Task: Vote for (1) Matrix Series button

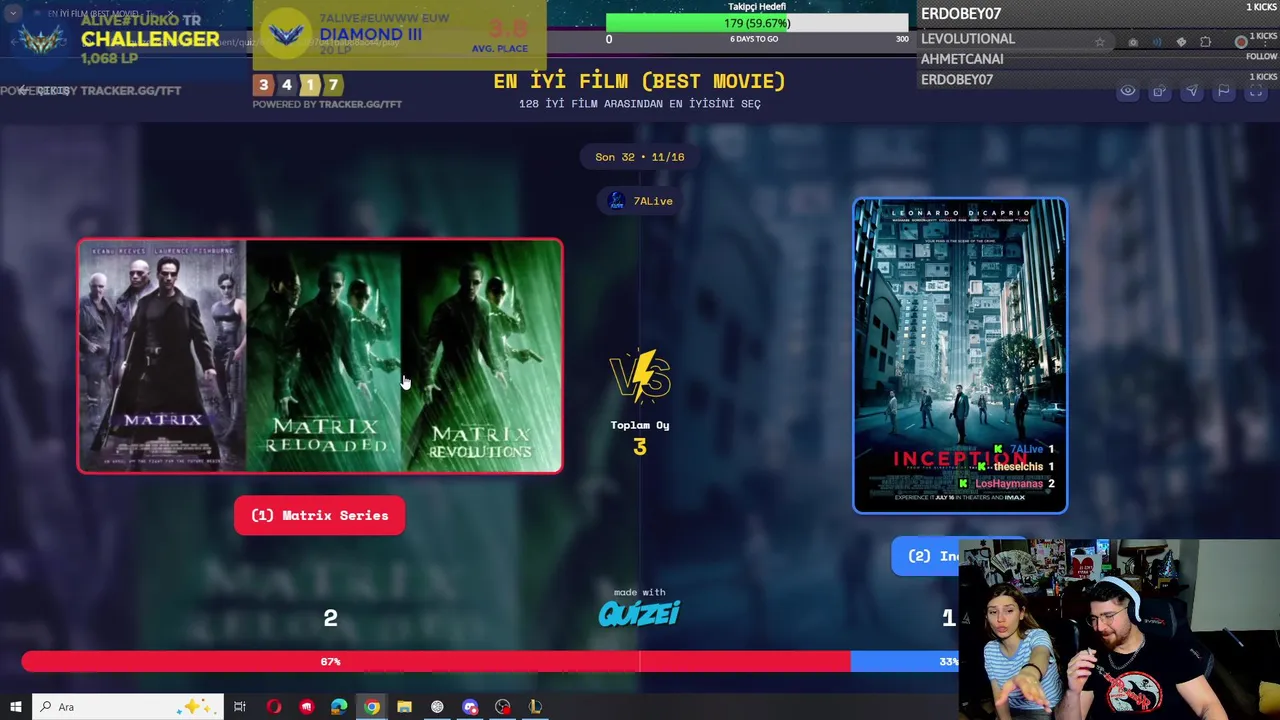Action: pyautogui.click(x=319, y=515)
